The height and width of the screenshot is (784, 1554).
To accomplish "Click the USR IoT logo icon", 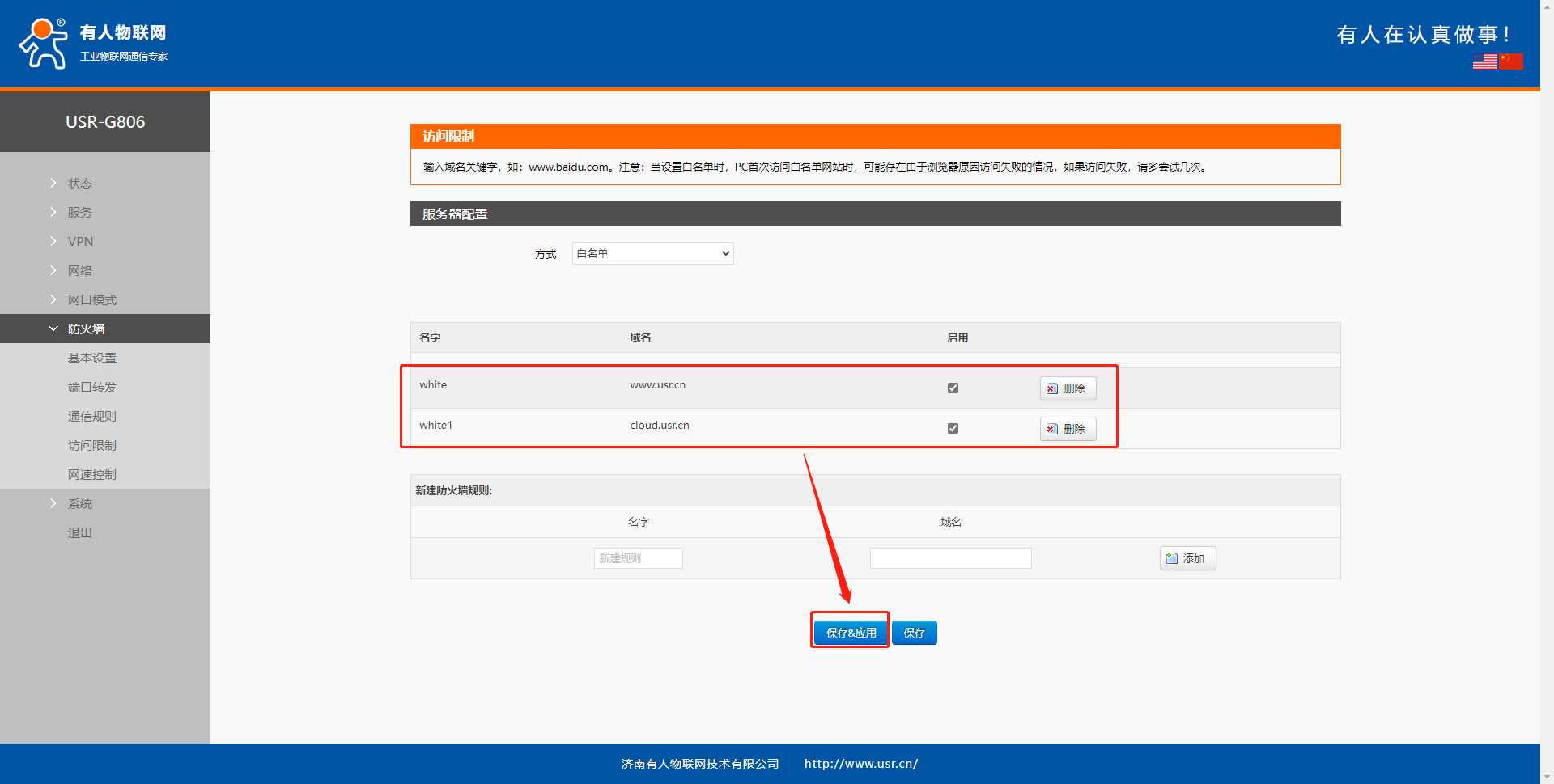I will pos(44,44).
